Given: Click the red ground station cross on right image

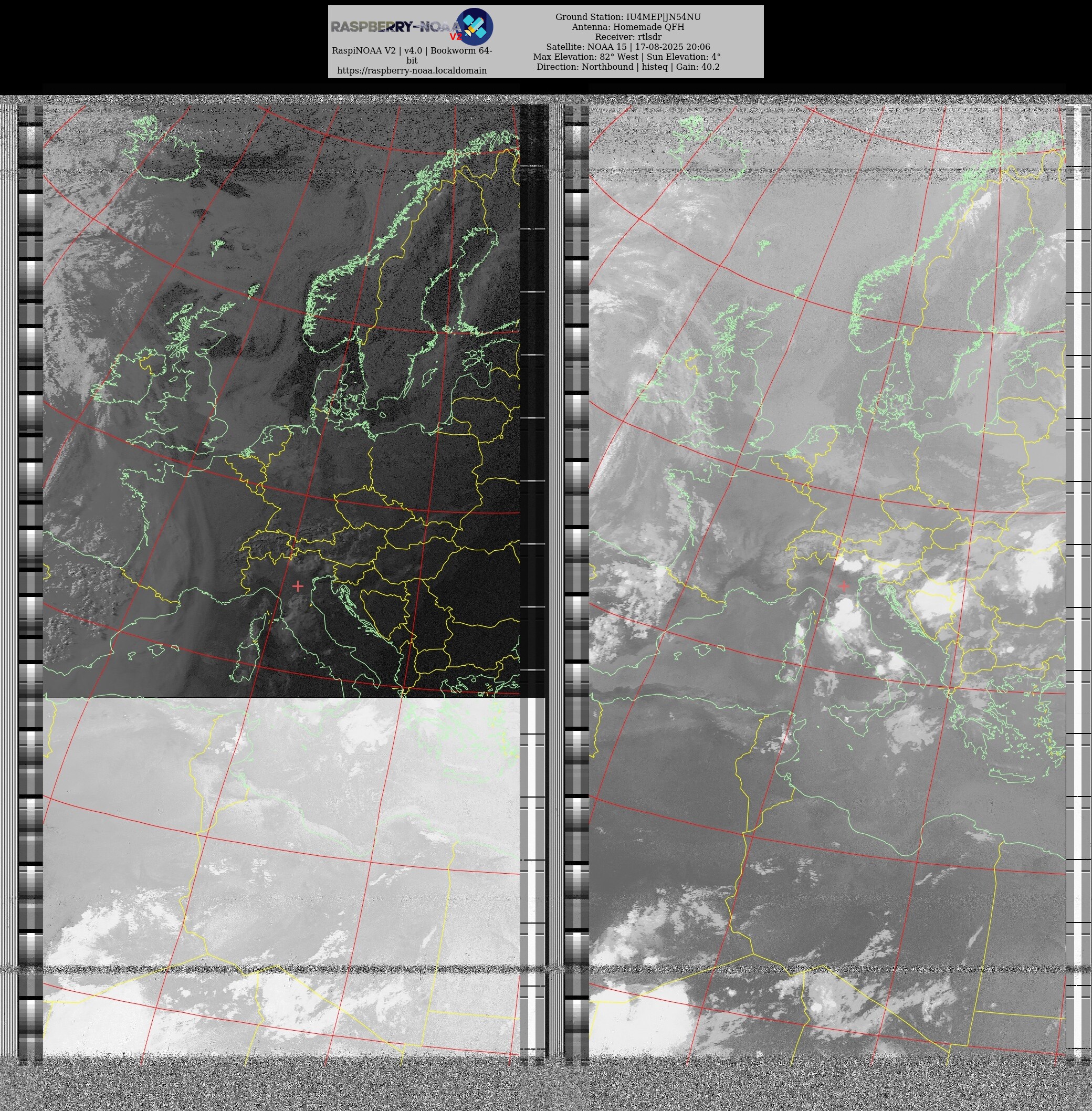Looking at the screenshot, I should coord(844,585).
